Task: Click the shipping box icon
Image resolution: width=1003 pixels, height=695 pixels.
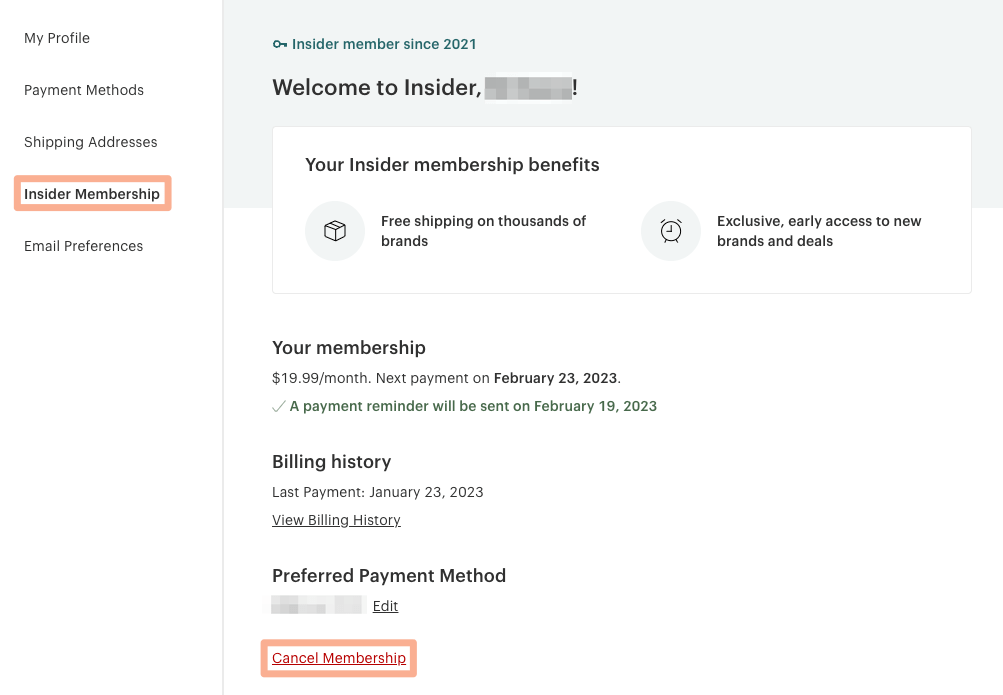Action: [335, 231]
